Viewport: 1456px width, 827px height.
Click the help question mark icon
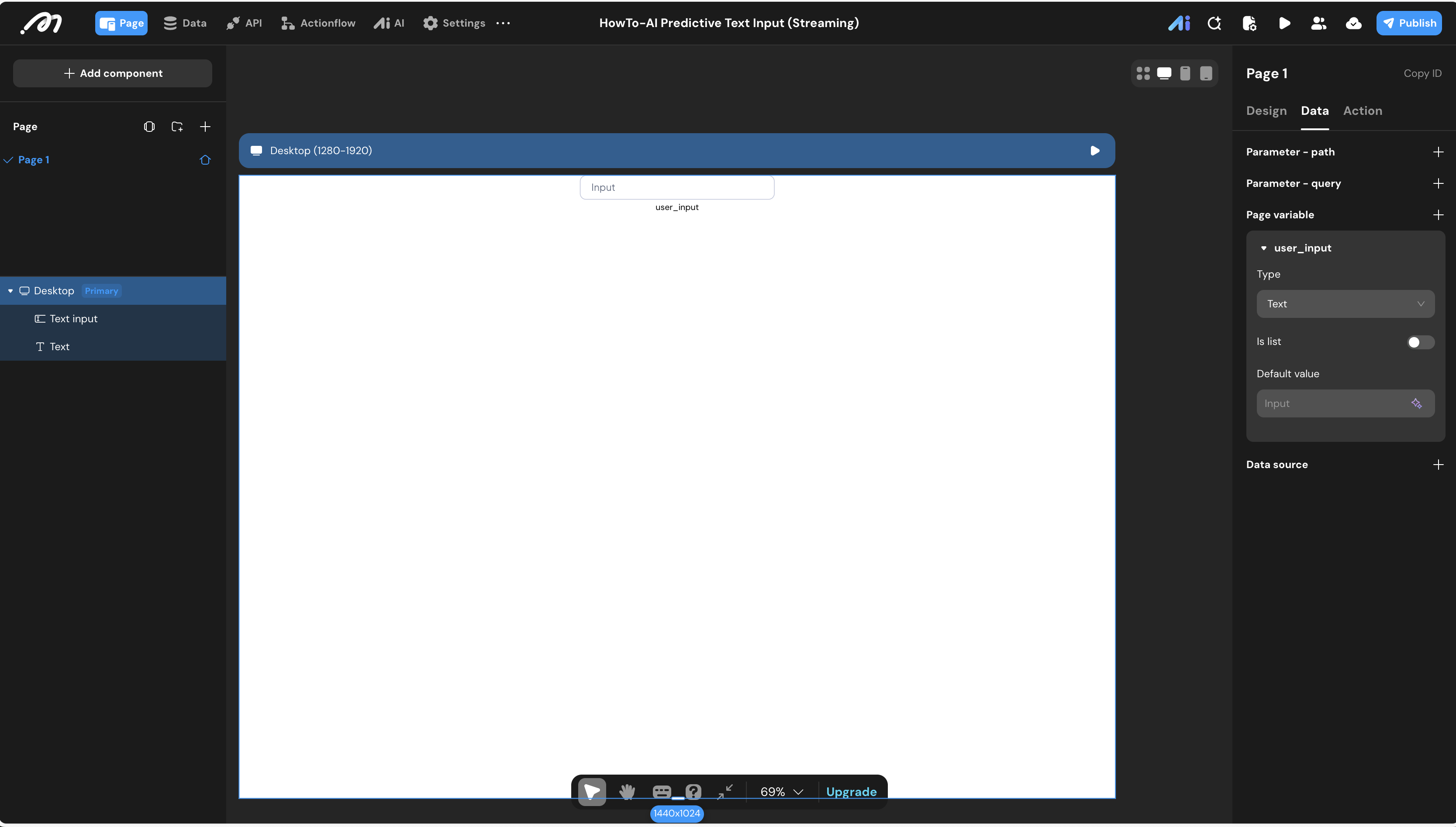[x=693, y=791]
